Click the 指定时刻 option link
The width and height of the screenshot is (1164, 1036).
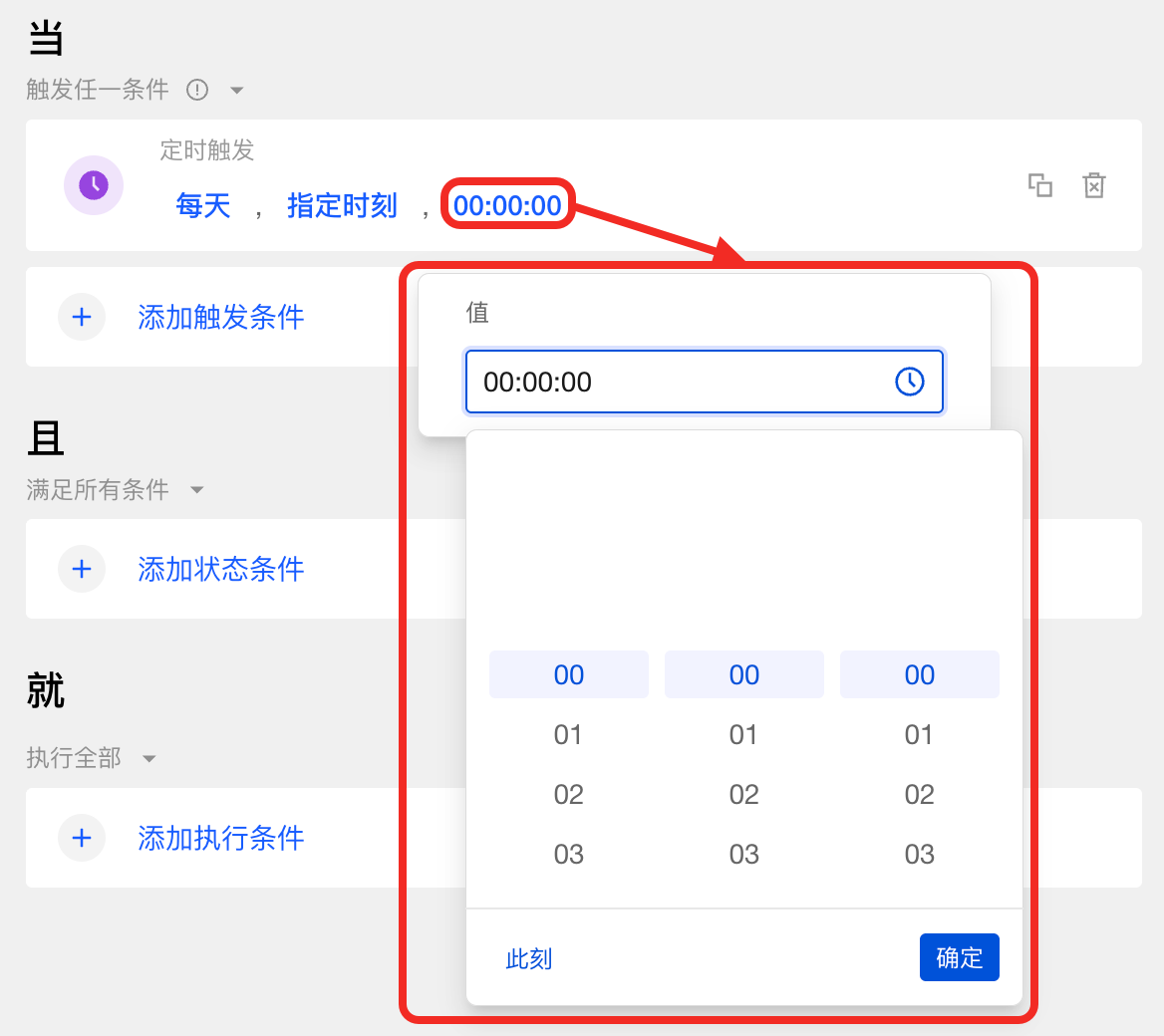[x=342, y=206]
